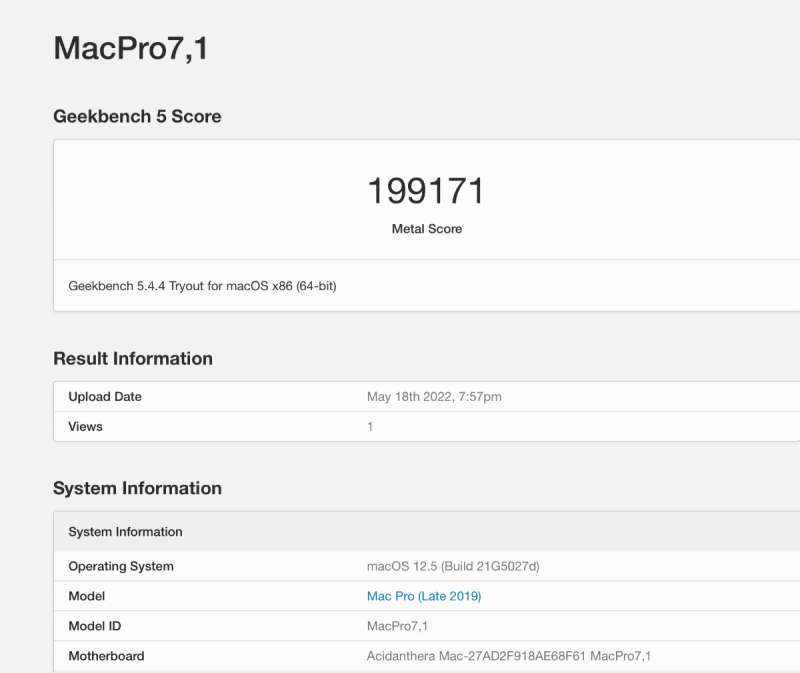The height and width of the screenshot is (673, 800).
Task: Click the Model row label
Action: point(87,596)
